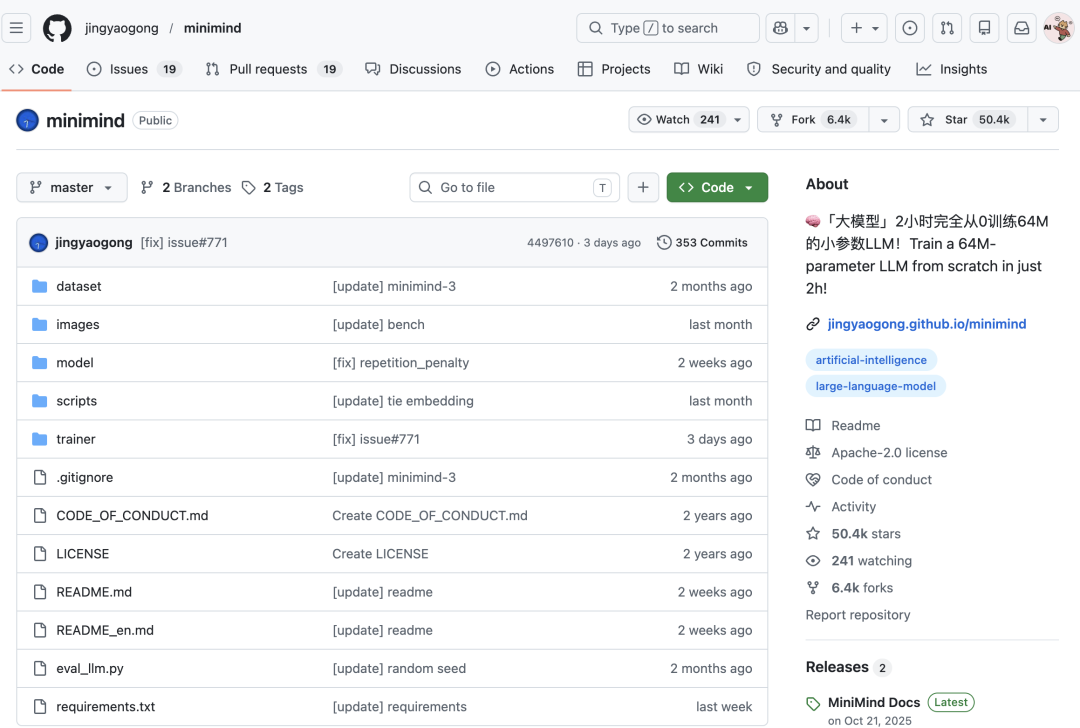Viewport: 1080px width, 728px height.
Task: Switch to Security and quality tab
Action: (819, 69)
